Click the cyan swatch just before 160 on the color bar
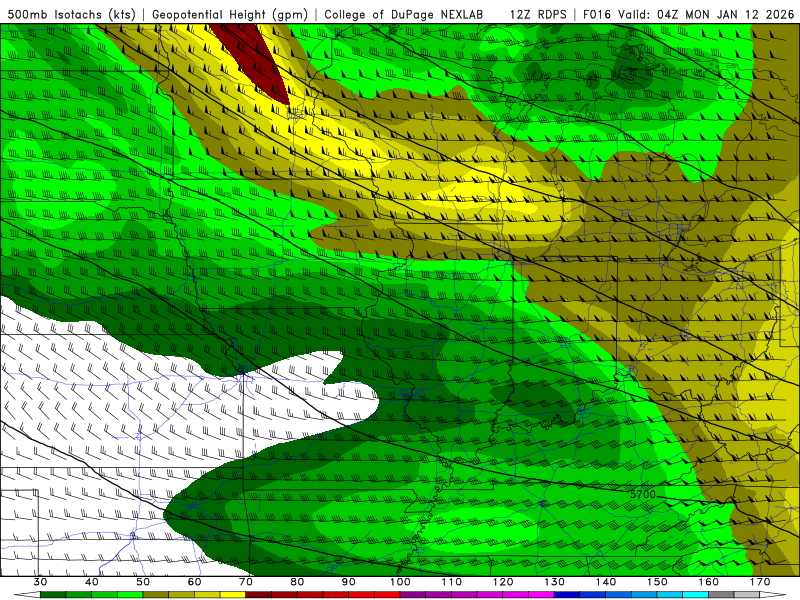Screen dimensions: 800x600 coord(696,595)
